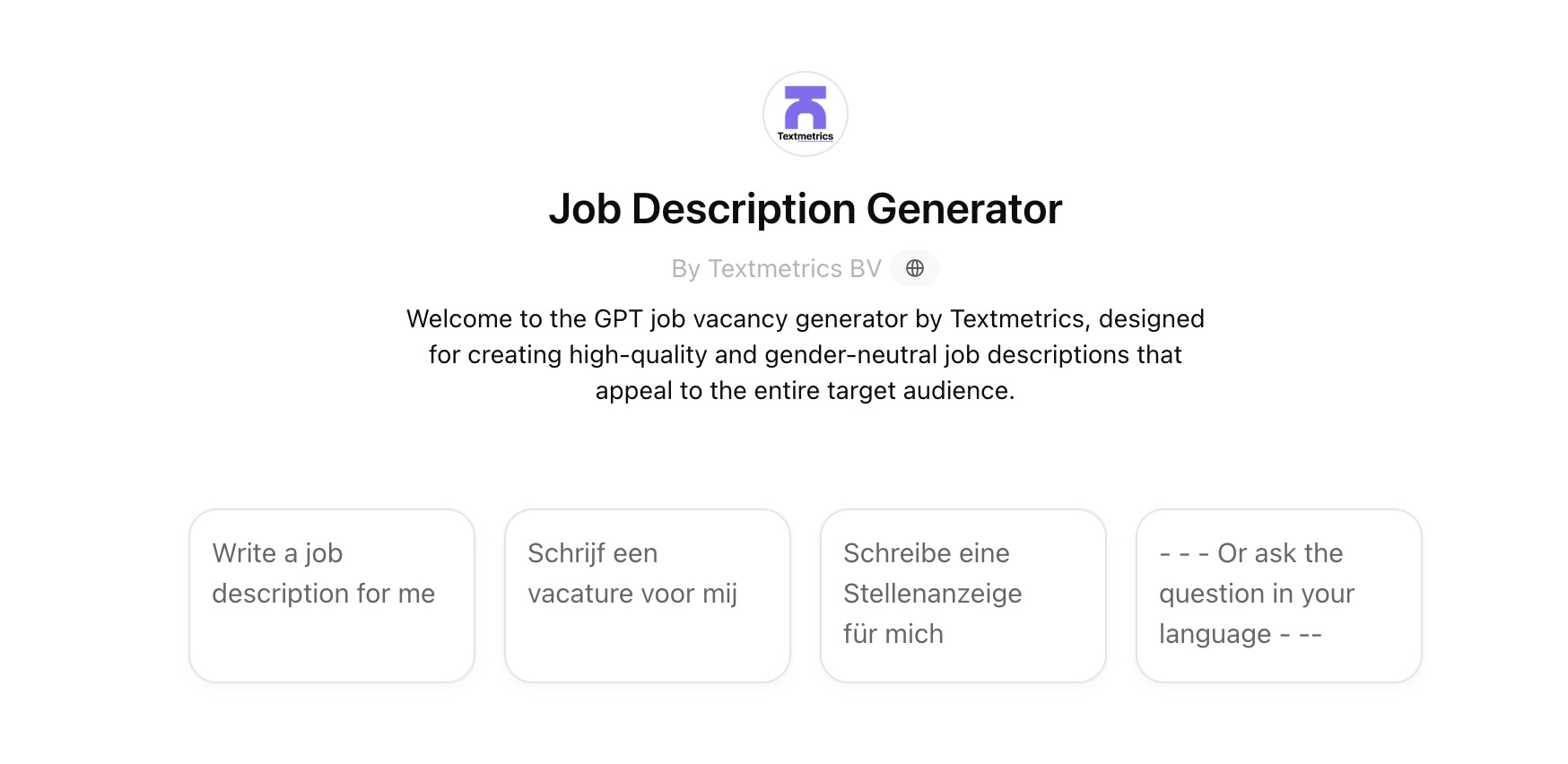
Task: Click the 'Job Description Generator' title
Action: point(806,208)
